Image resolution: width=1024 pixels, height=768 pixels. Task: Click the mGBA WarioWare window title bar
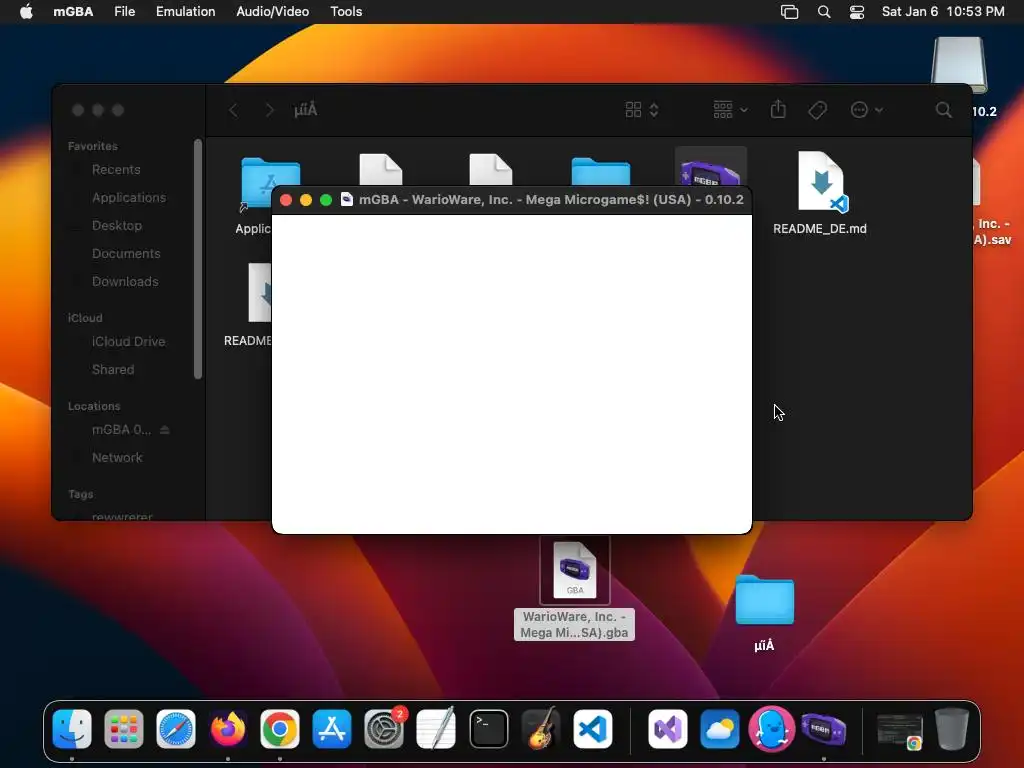511,200
